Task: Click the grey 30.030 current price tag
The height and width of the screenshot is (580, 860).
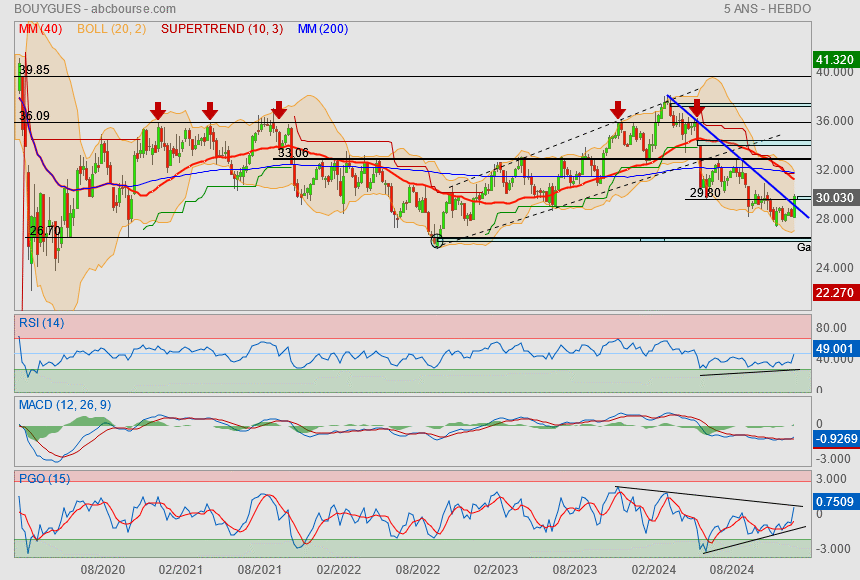Action: (835, 198)
